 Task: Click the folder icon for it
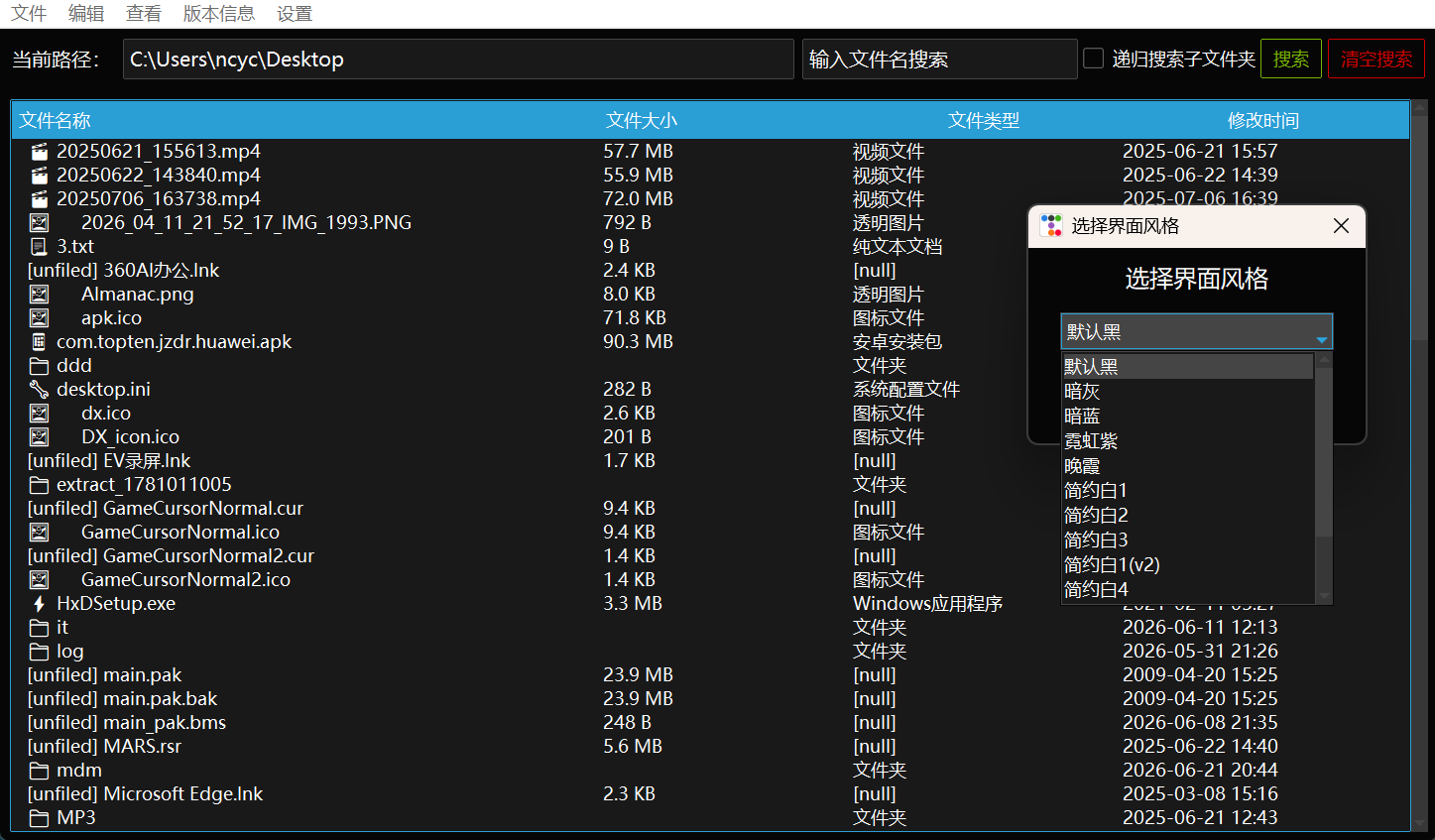(x=39, y=628)
